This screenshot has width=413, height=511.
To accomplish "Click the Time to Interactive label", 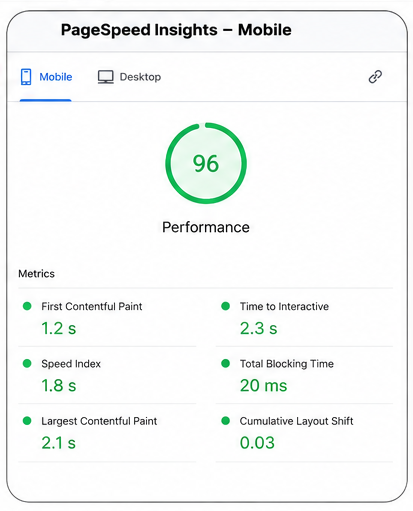I will pos(284,306).
